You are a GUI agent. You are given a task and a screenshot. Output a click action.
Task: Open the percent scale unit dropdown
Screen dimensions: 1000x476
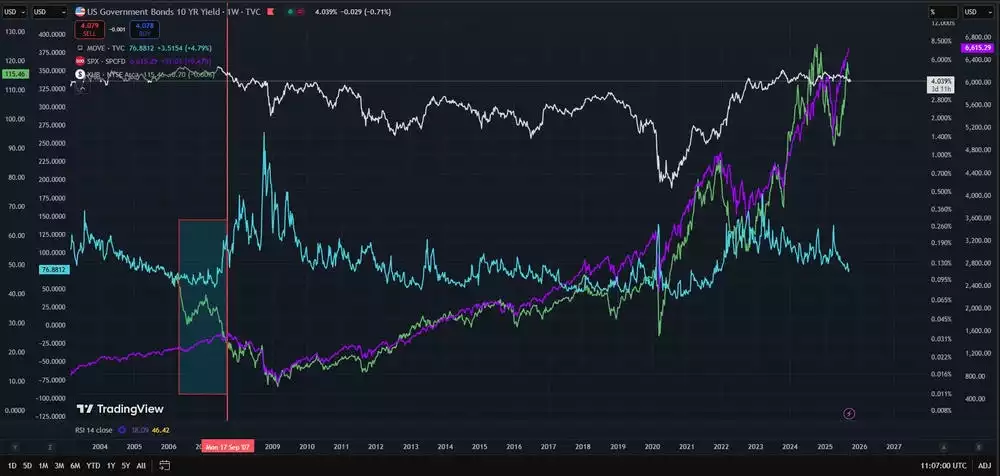pyautogui.click(x=942, y=12)
